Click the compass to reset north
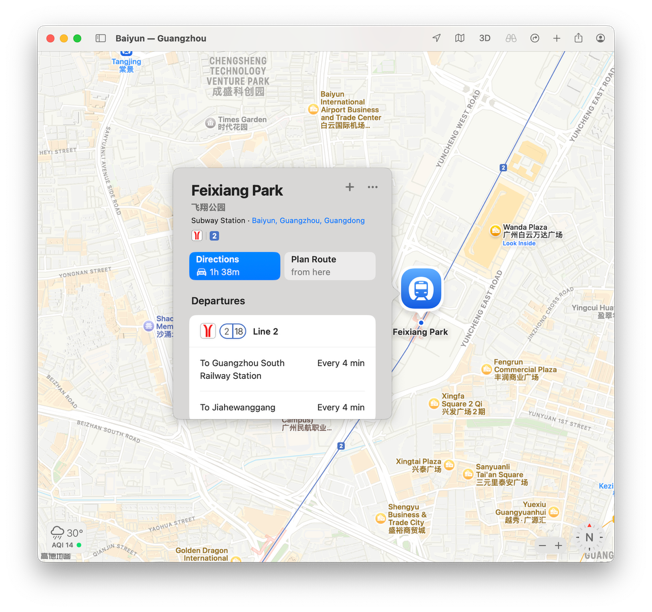Image resolution: width=652 pixels, height=612 pixels. pyautogui.click(x=589, y=538)
